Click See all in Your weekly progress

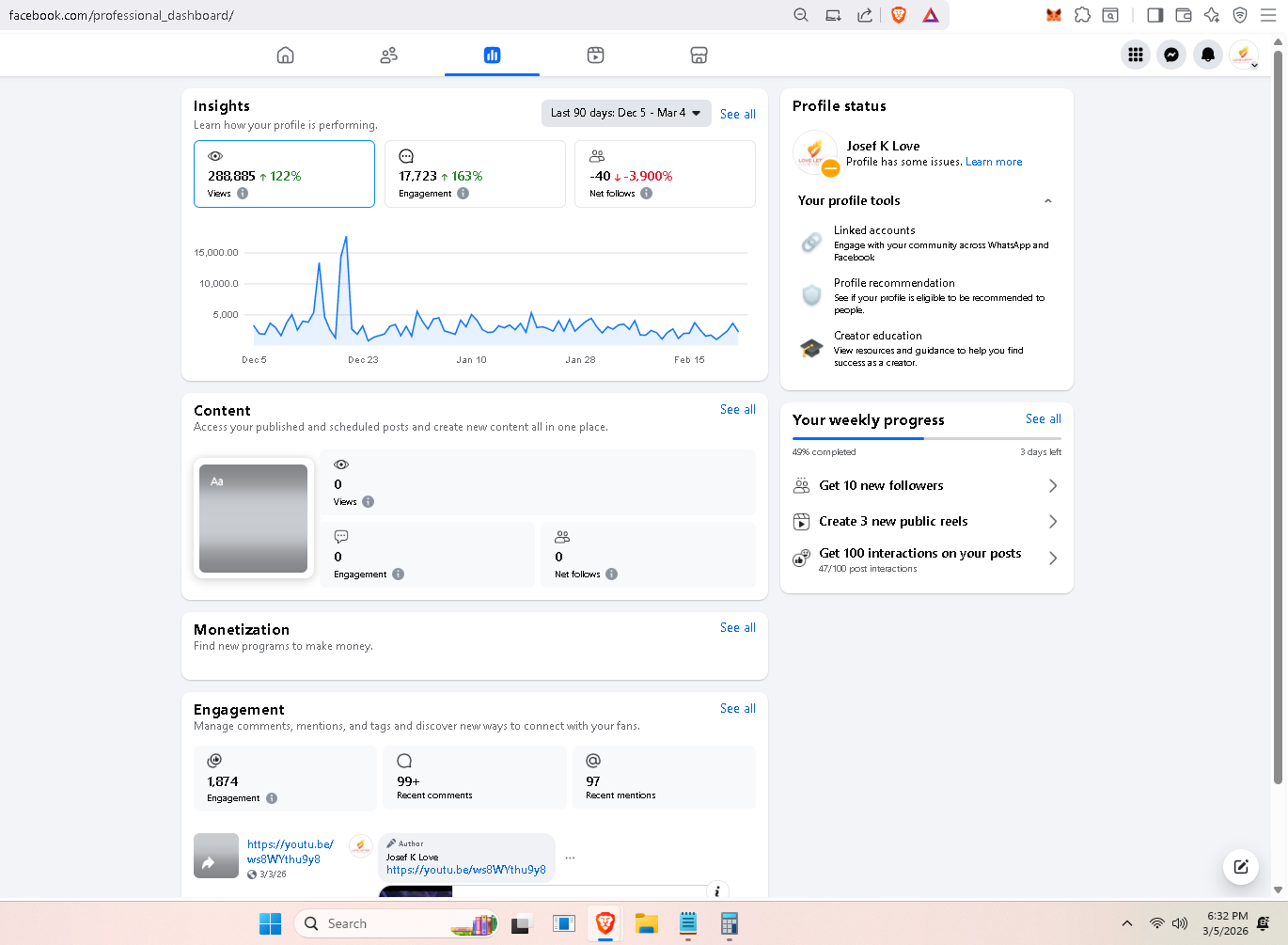1043,419
